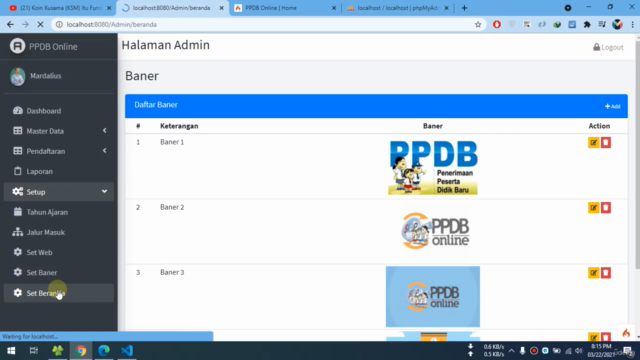Click the 'Baner 1' description text
640x360 pixels.
pyautogui.click(x=172, y=142)
